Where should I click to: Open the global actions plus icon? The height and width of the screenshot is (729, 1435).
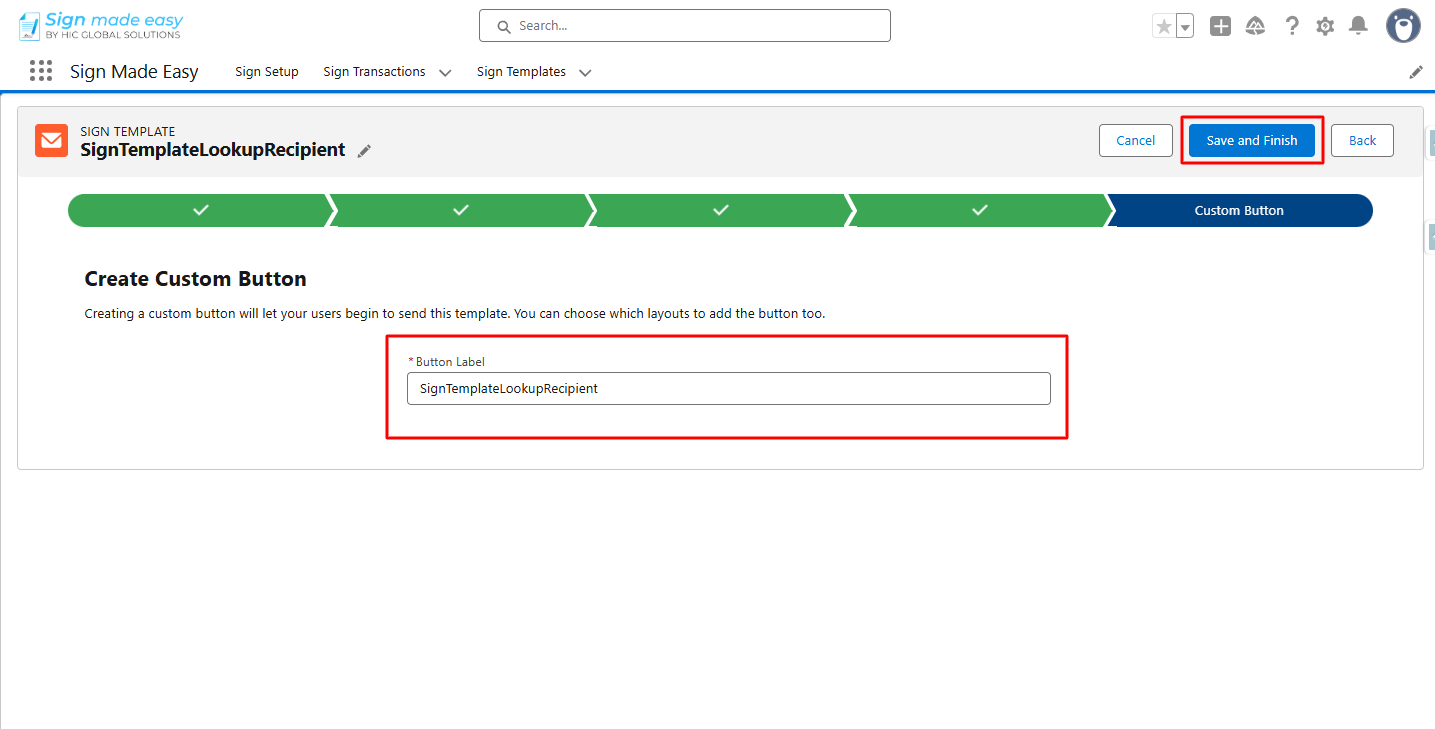pyautogui.click(x=1220, y=27)
